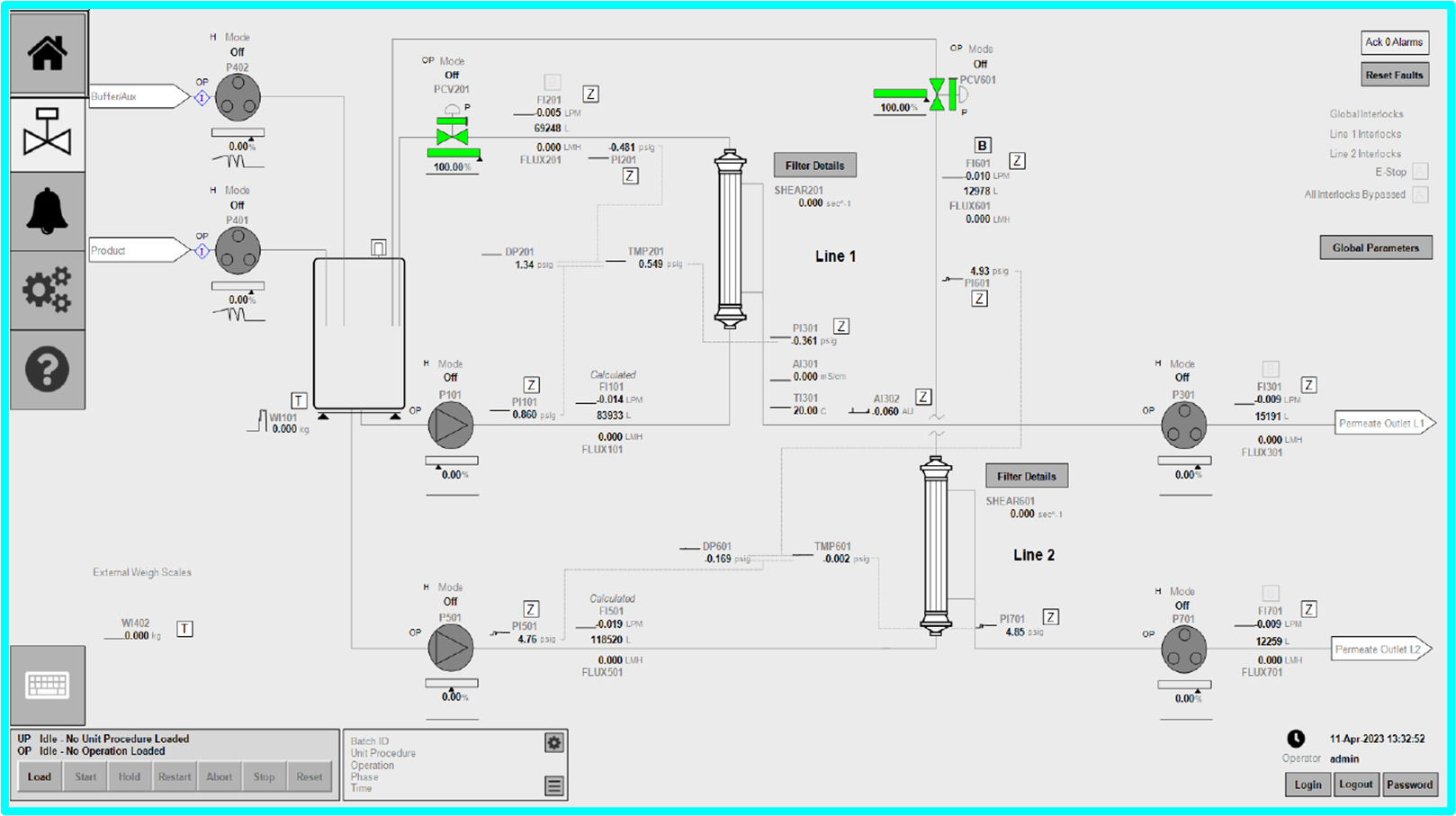Toggle the checkbox above FI201

(553, 83)
